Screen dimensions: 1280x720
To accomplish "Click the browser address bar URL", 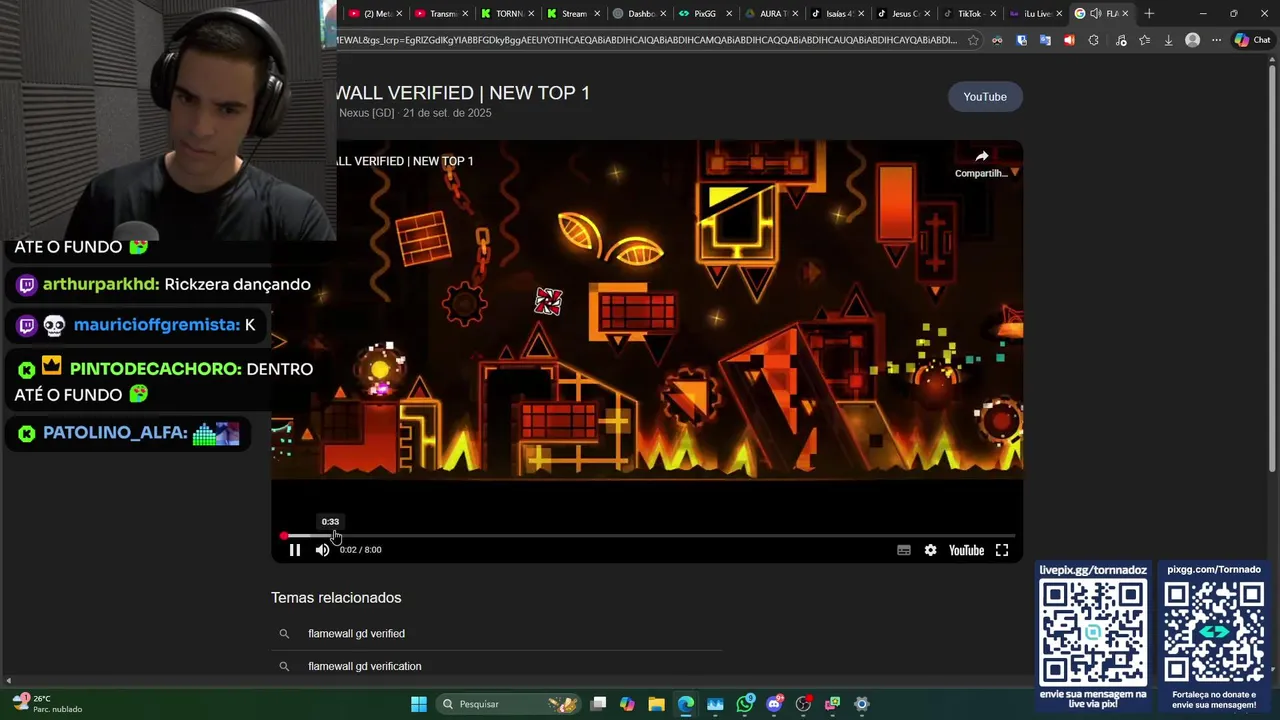I will [648, 40].
